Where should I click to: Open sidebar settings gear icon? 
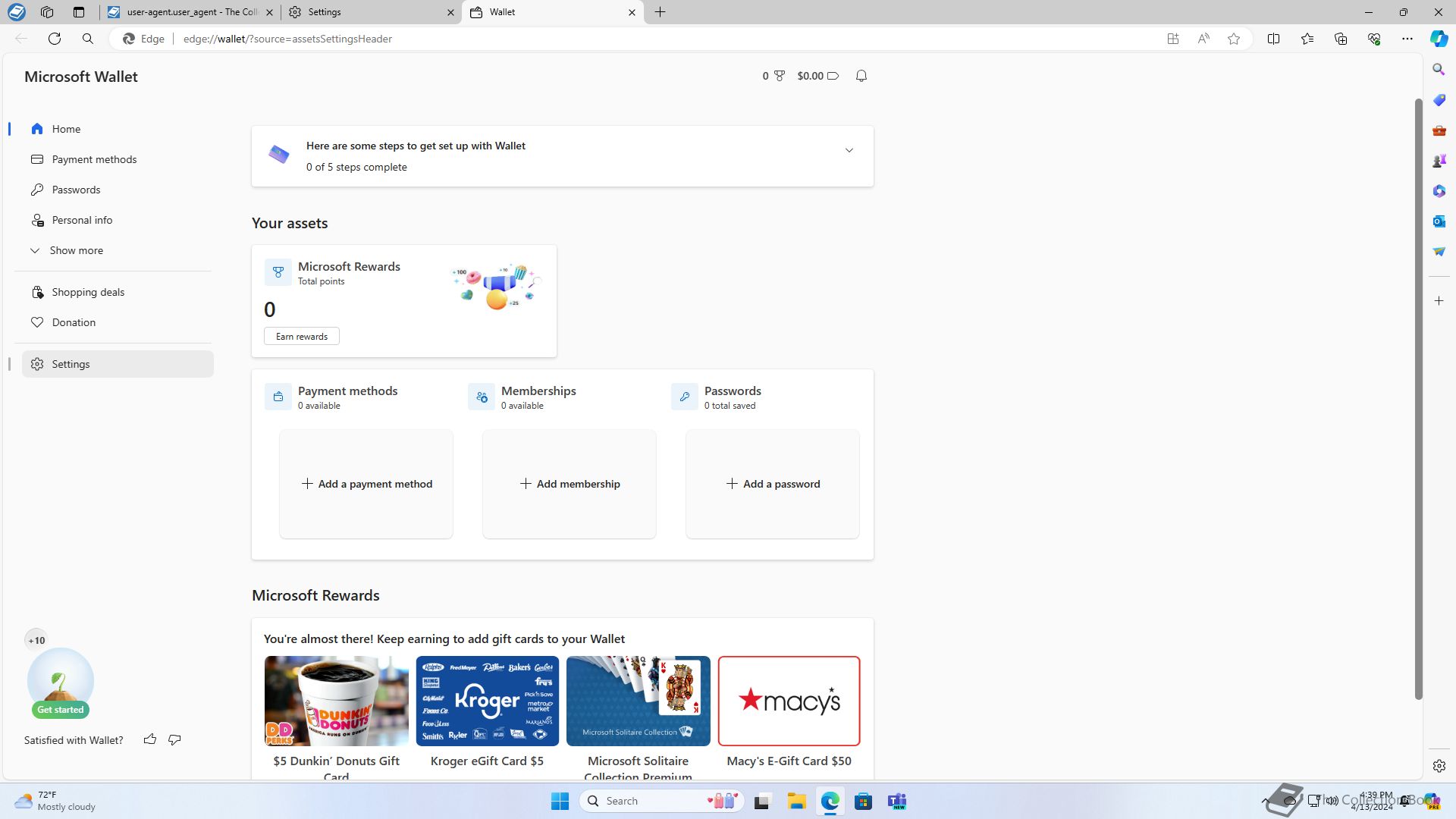click(1439, 766)
